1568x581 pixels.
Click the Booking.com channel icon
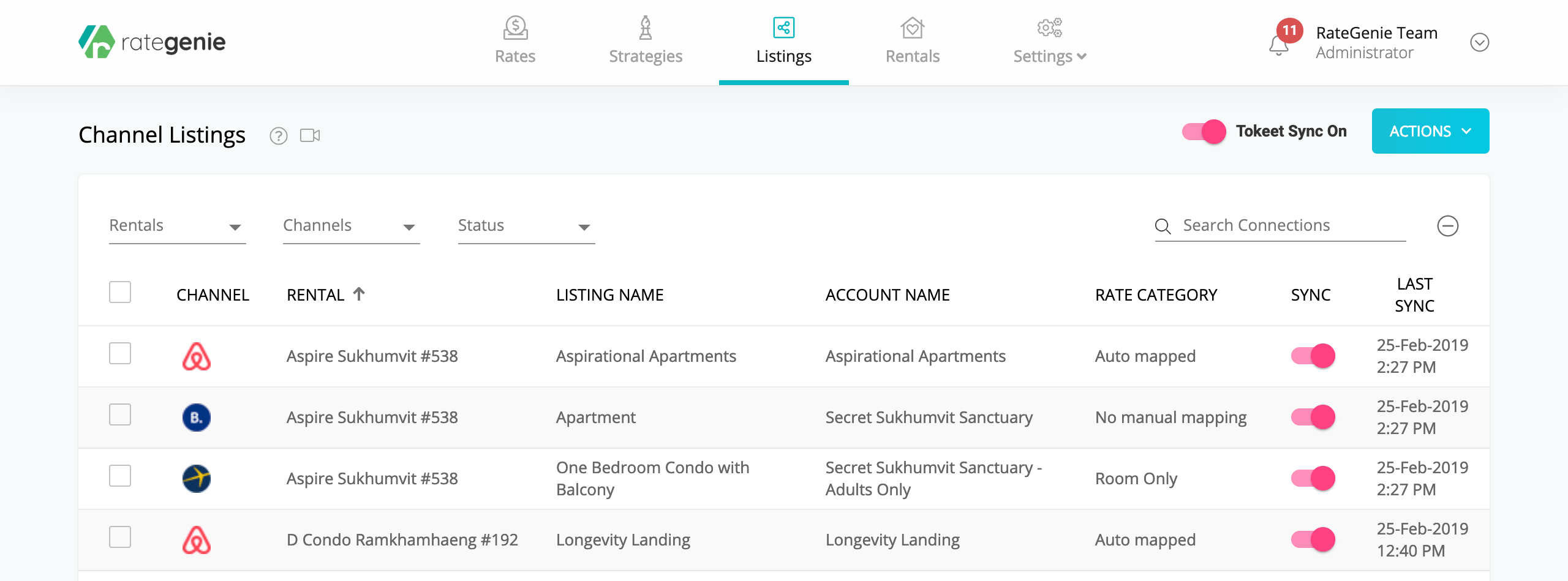click(x=197, y=418)
